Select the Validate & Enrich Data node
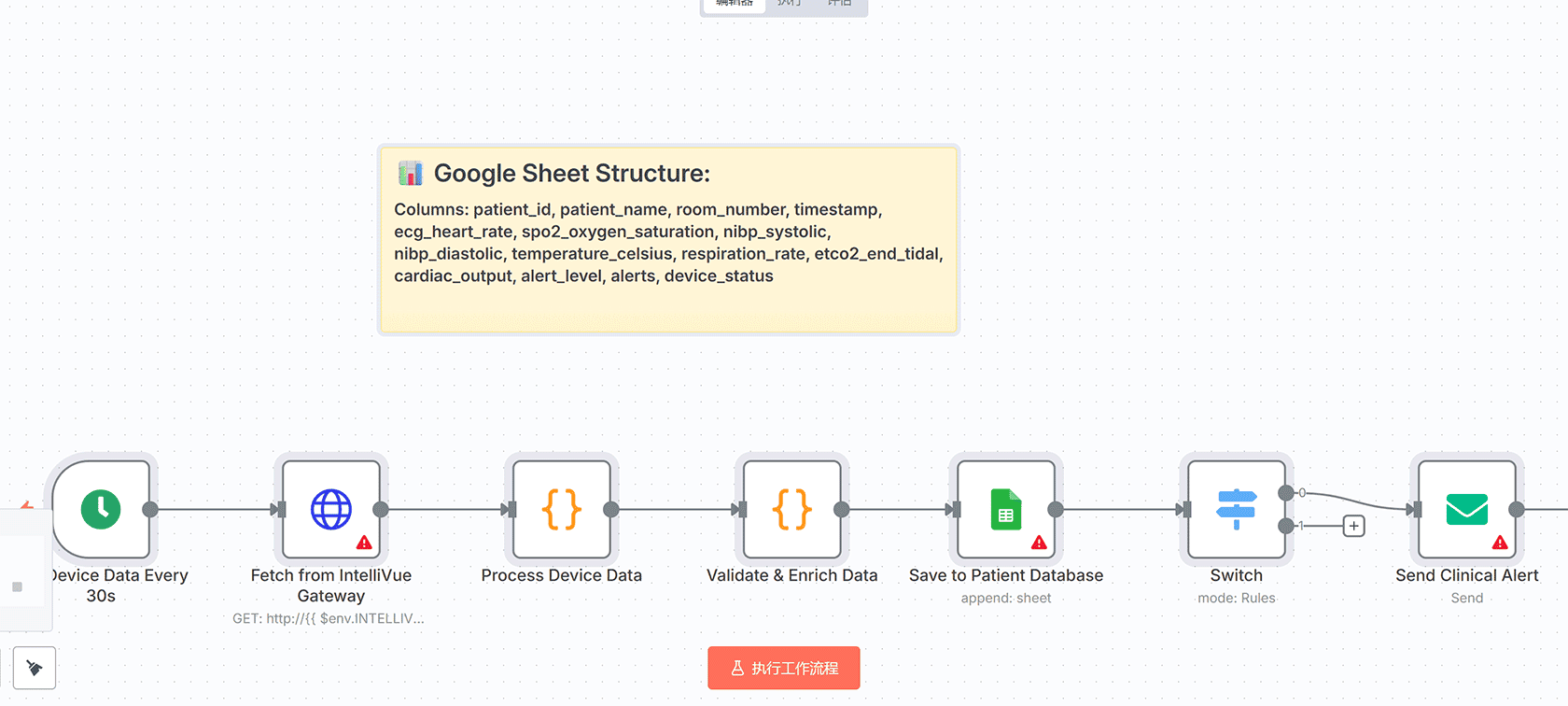This screenshot has width=1568, height=706. point(791,509)
